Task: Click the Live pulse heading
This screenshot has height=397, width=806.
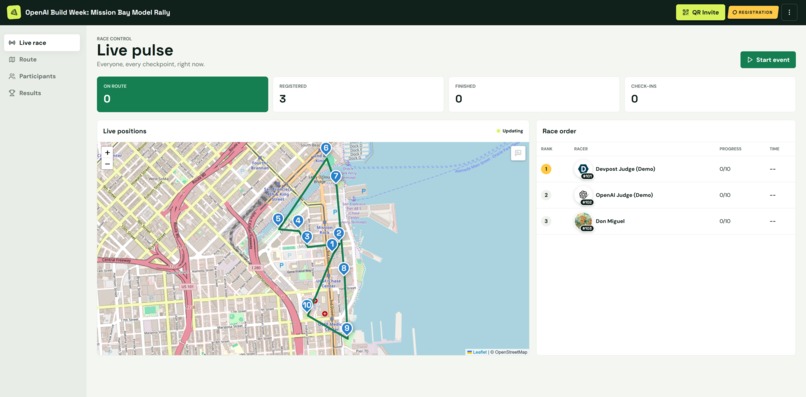Action: pos(135,50)
